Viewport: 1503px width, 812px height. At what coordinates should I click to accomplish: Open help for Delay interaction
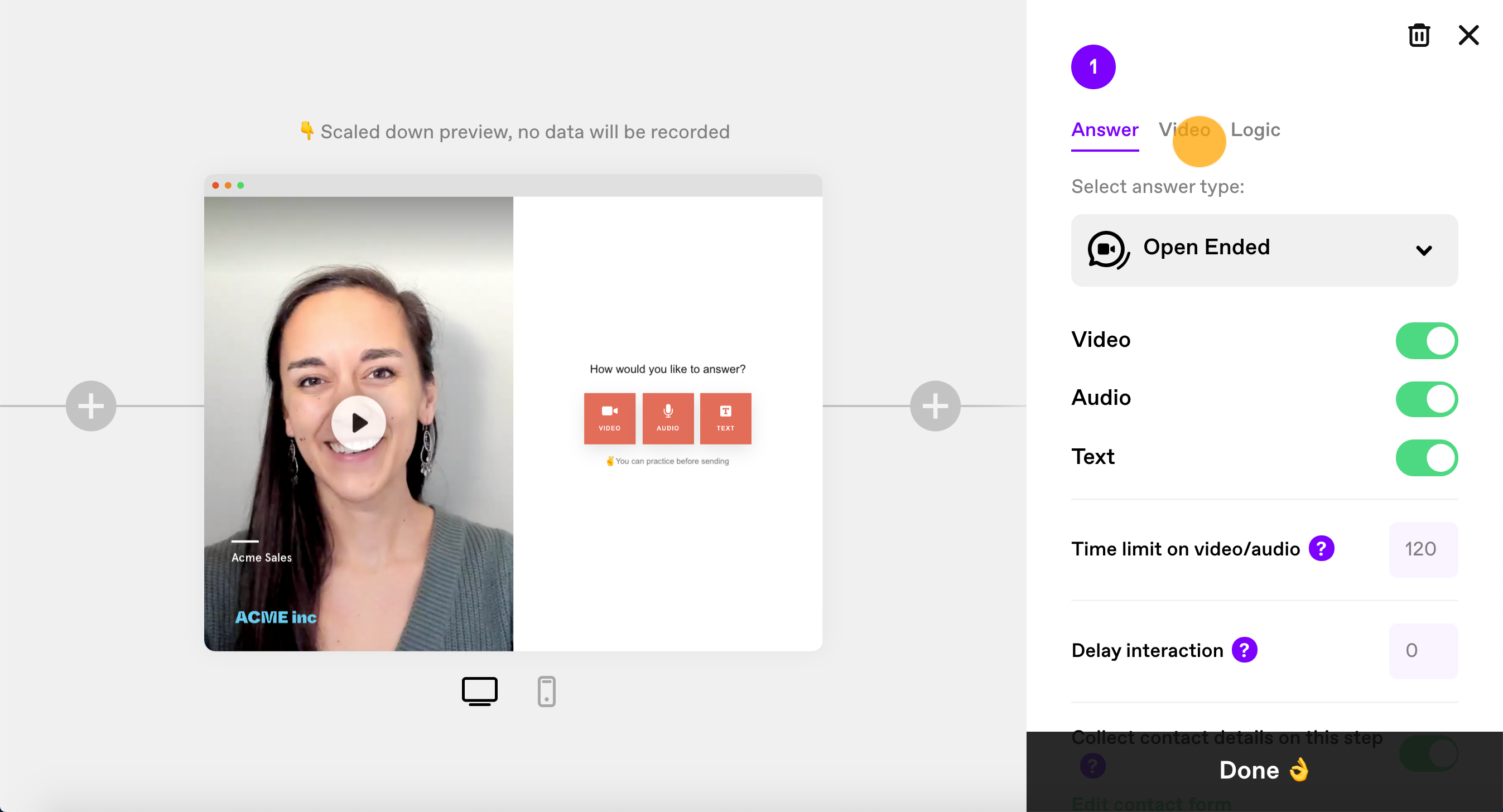coord(1244,650)
